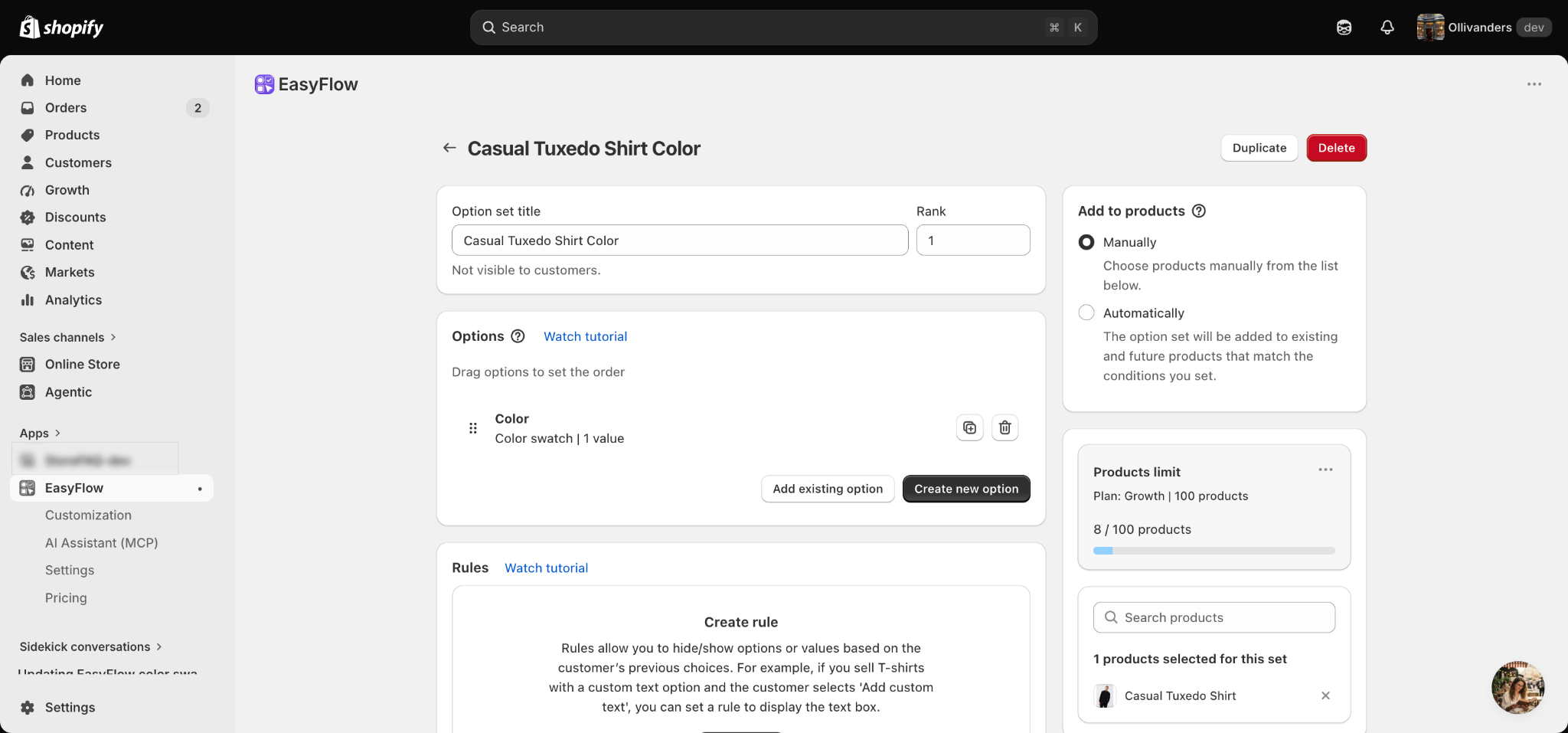Select the Manually radio button

(x=1086, y=242)
